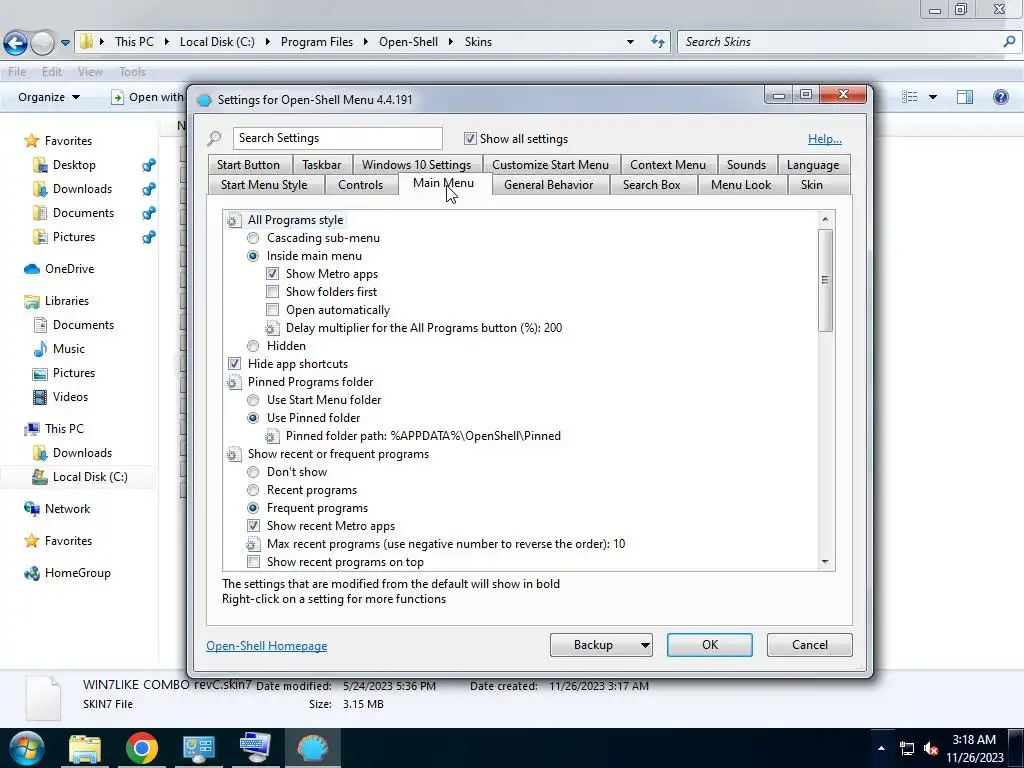
Task: Enable Show recent programs on top
Action: point(253,562)
